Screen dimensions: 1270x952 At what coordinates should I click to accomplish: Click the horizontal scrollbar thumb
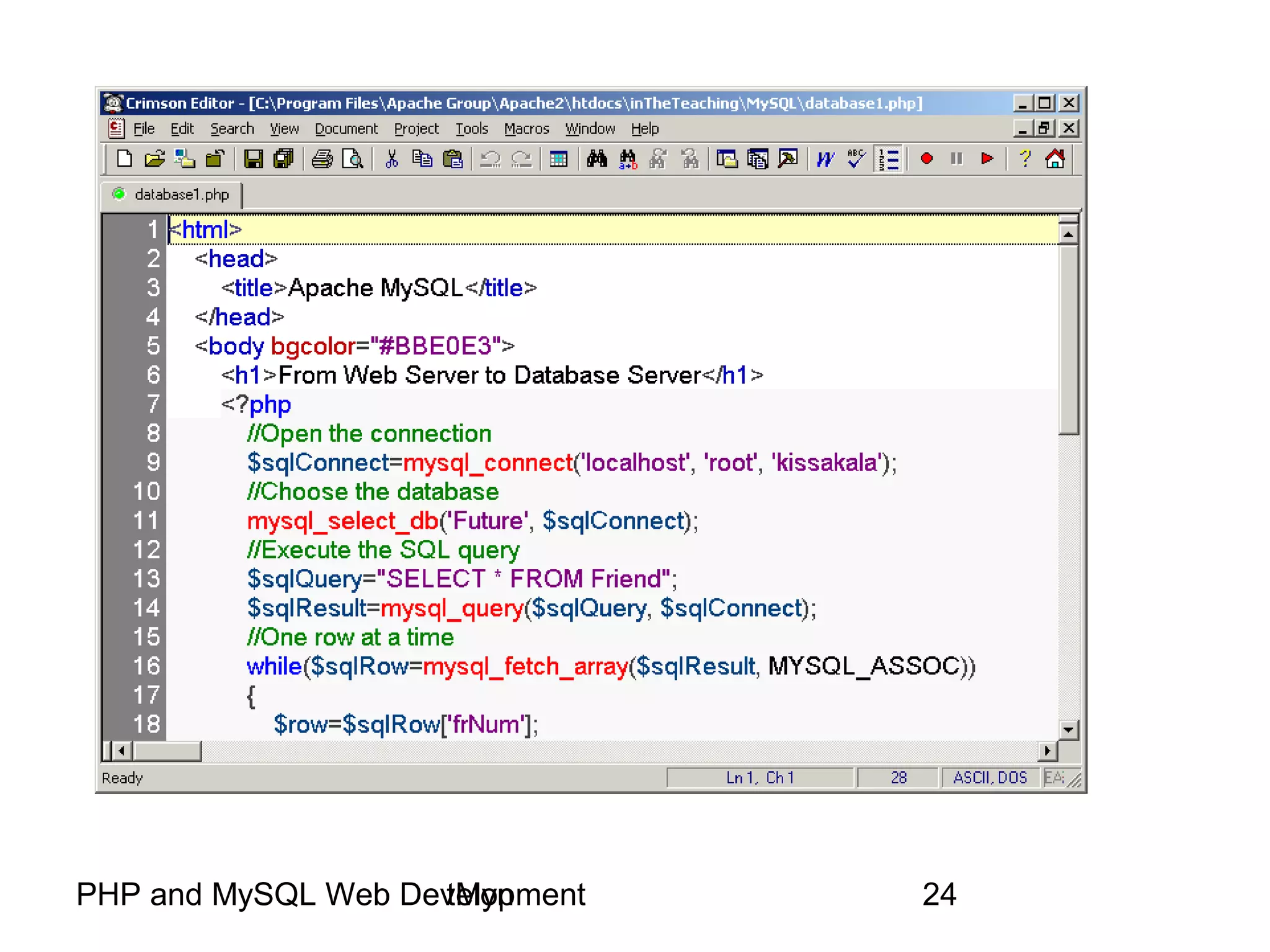point(167,751)
